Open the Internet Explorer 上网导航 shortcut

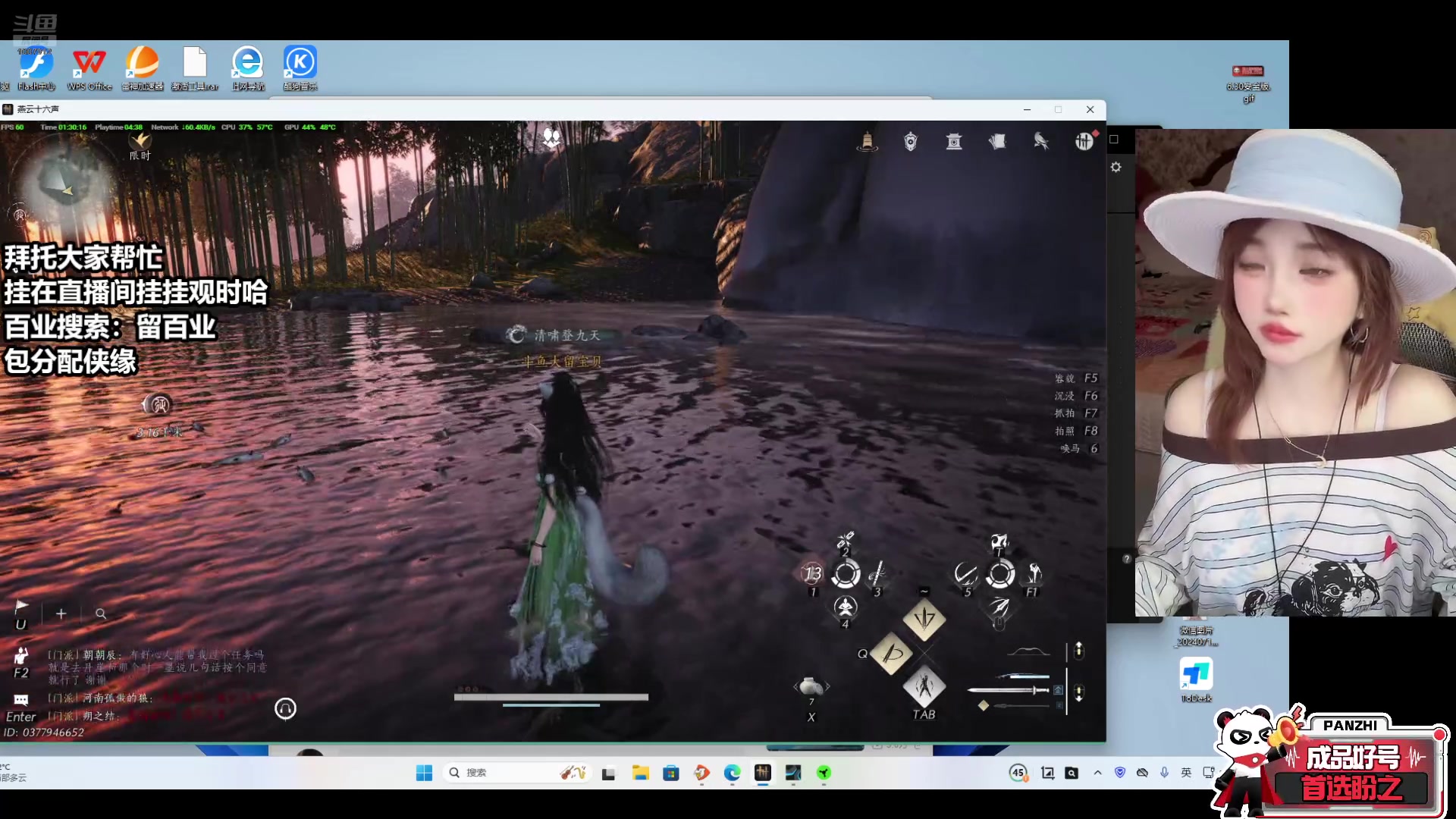248,68
